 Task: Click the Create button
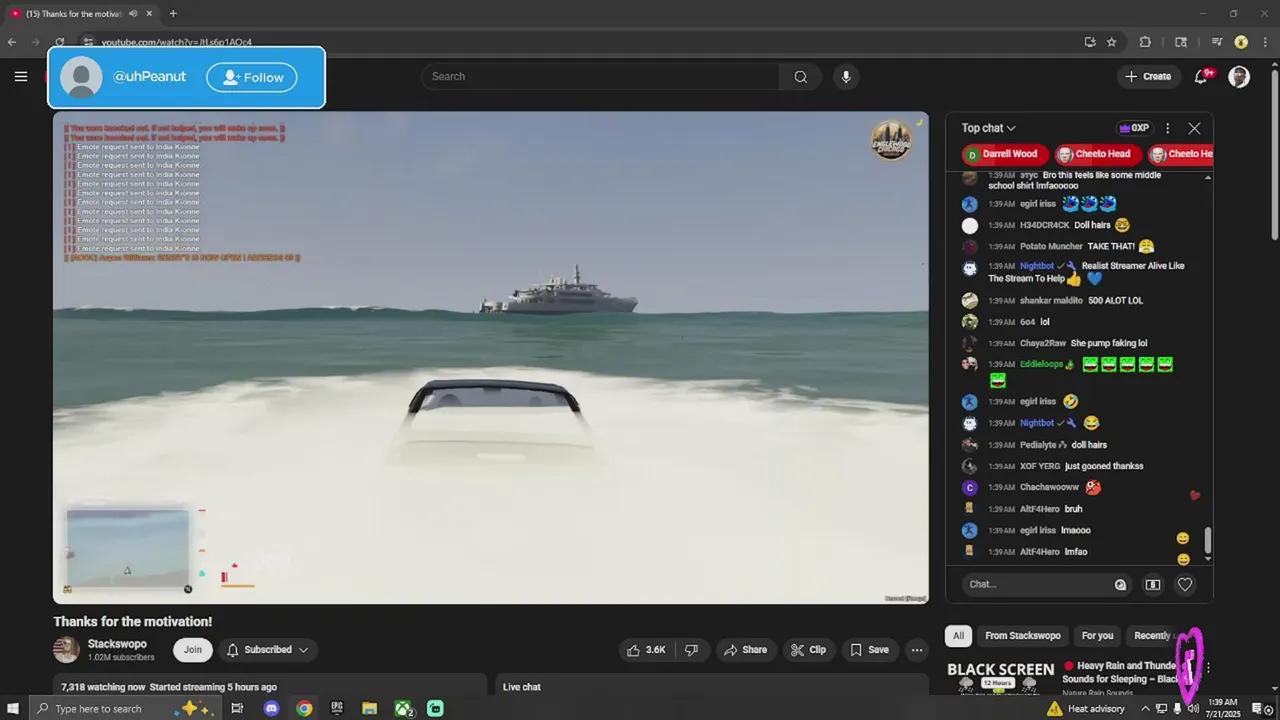(x=1147, y=77)
